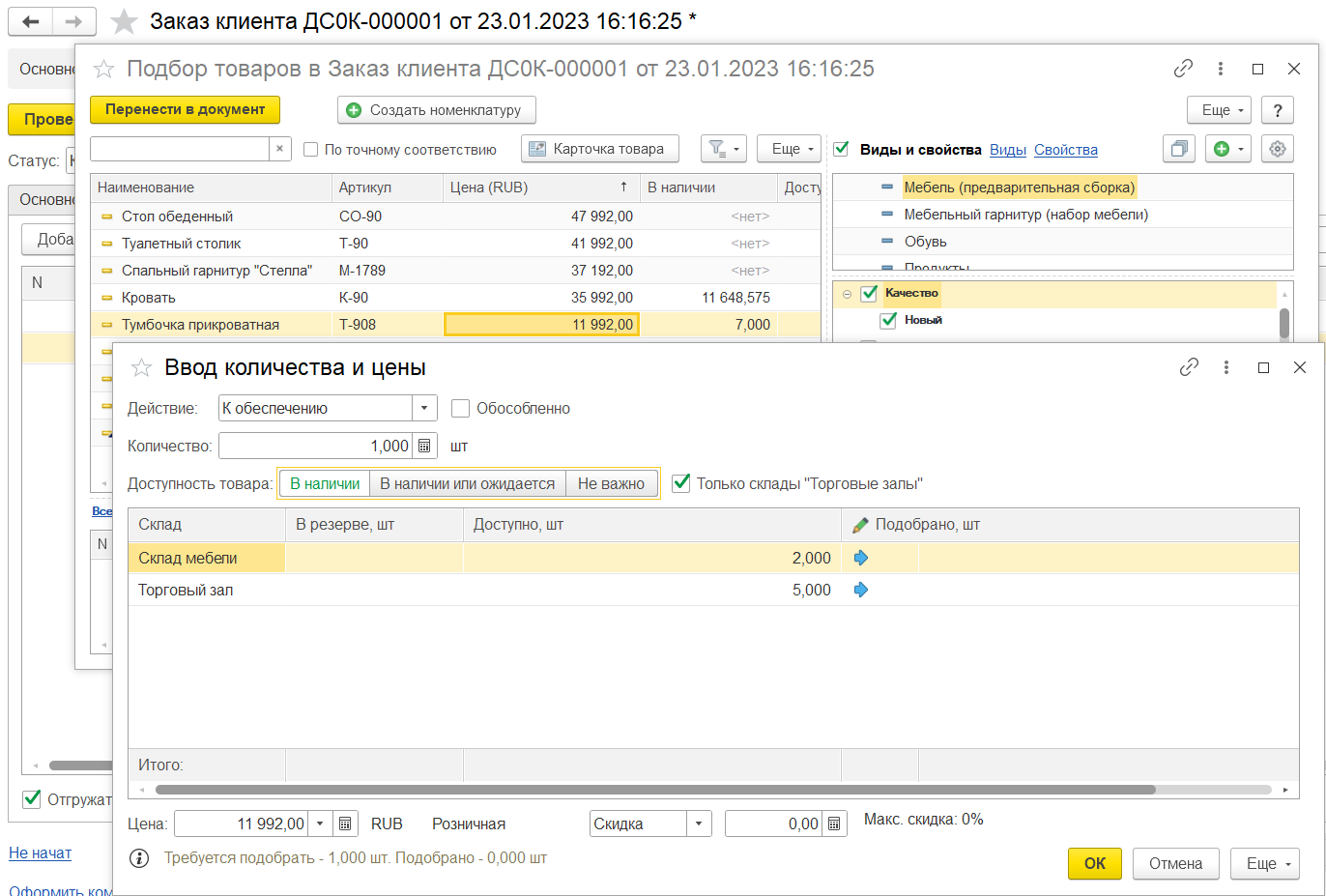Enable По точному соответствию checkbox
Screen dimensions: 1326x896
[311, 149]
